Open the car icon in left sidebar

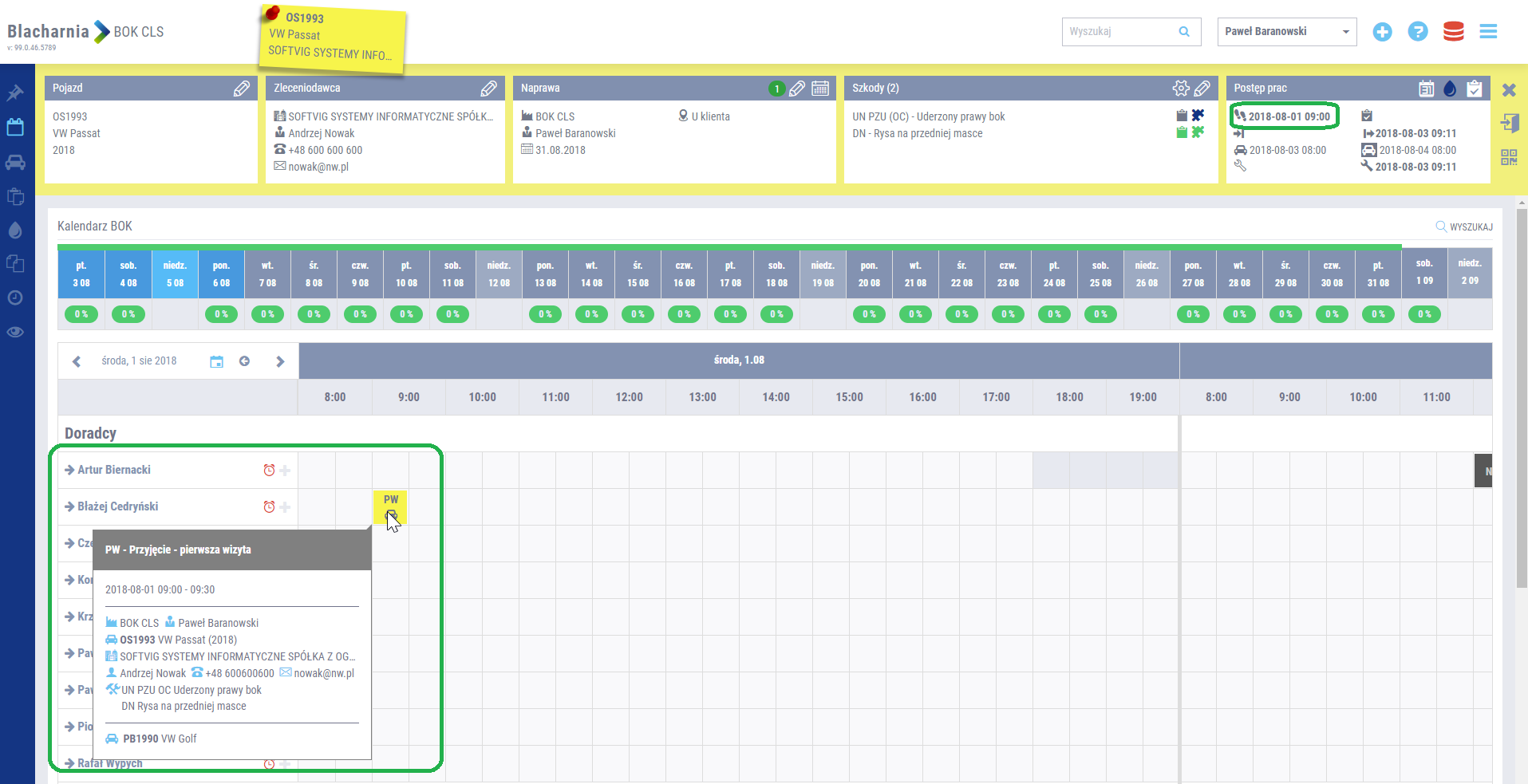(x=15, y=163)
